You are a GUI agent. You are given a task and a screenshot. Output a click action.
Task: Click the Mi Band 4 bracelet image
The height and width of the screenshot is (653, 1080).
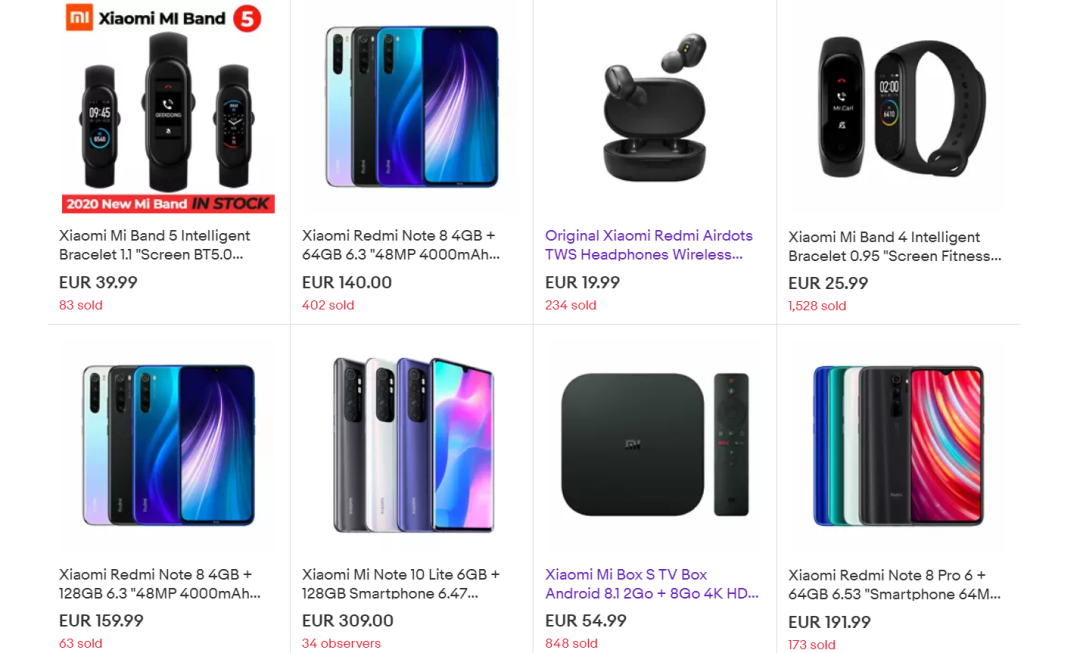(x=897, y=108)
